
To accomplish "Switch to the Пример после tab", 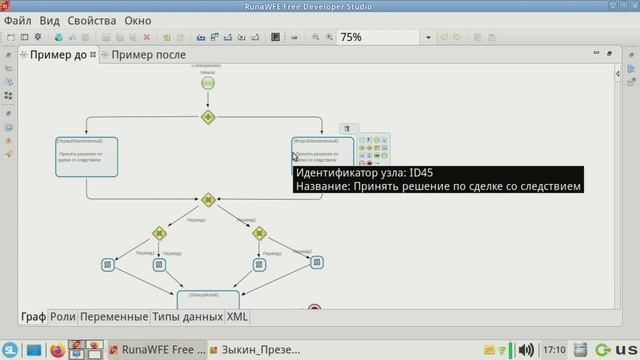I will click(x=149, y=55).
